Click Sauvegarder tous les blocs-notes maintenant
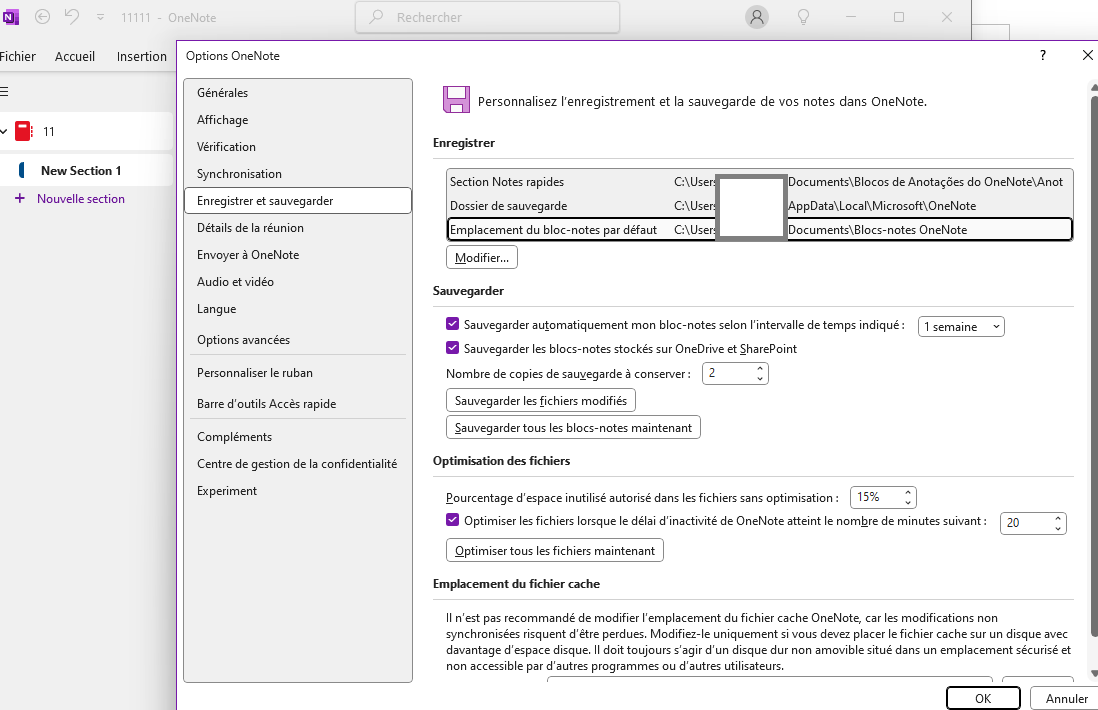Image resolution: width=1098 pixels, height=710 pixels. pos(573,428)
